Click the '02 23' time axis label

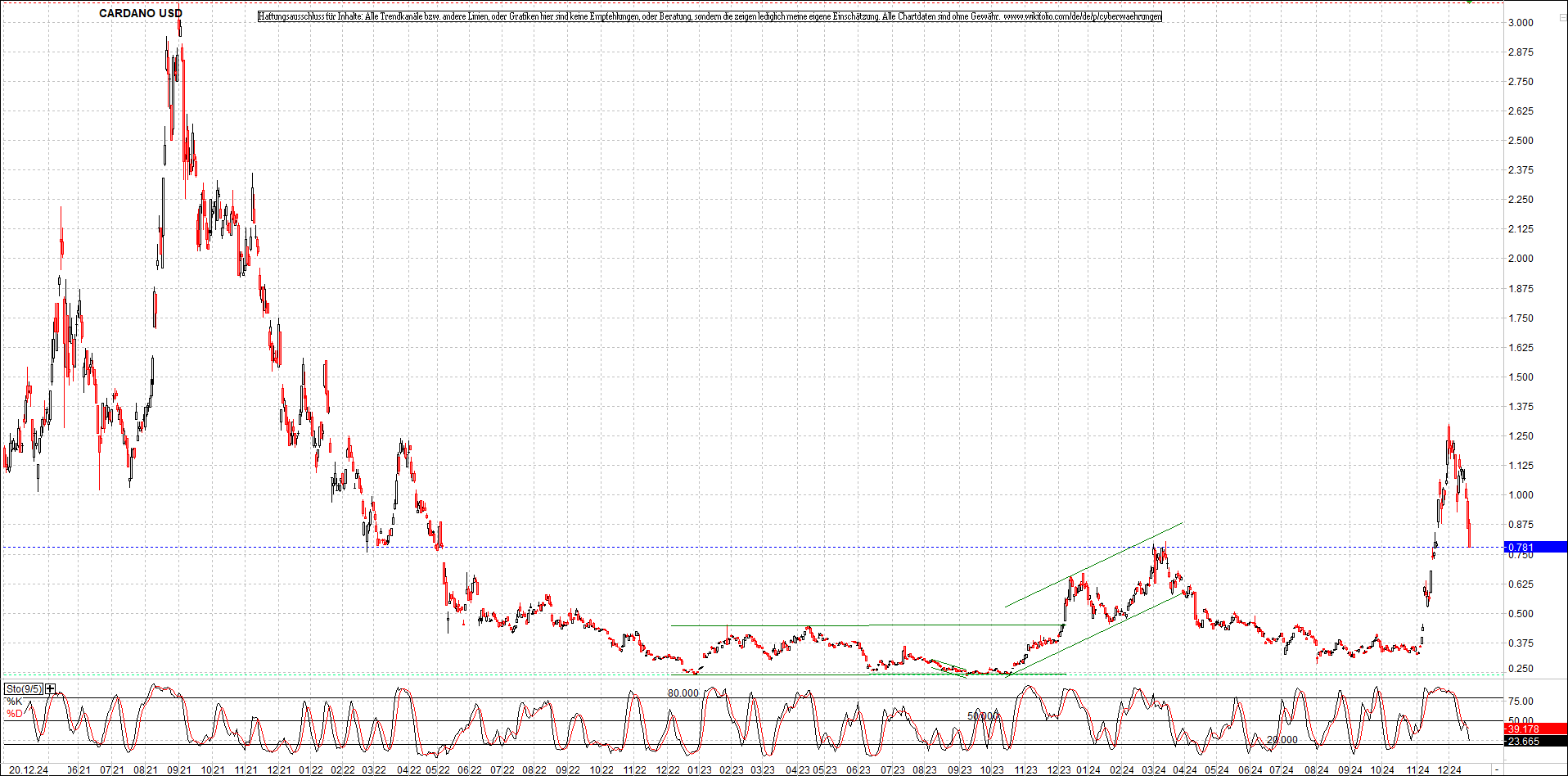click(732, 770)
